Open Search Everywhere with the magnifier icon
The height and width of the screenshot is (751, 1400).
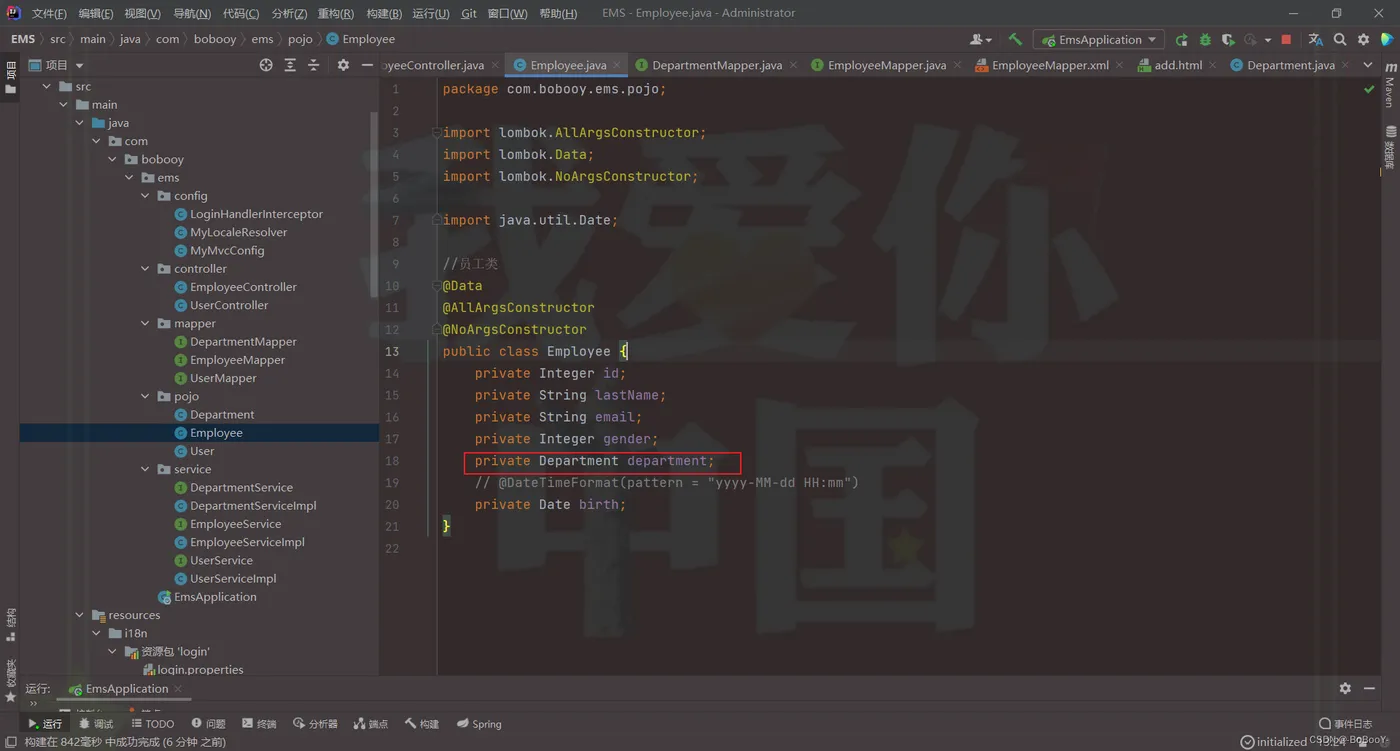click(1340, 40)
